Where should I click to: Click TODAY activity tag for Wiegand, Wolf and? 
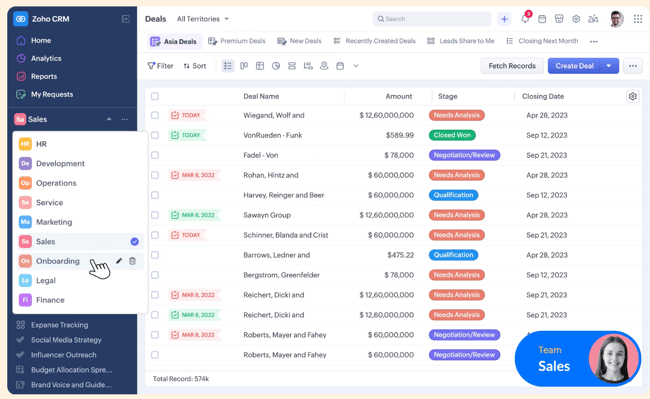(186, 115)
